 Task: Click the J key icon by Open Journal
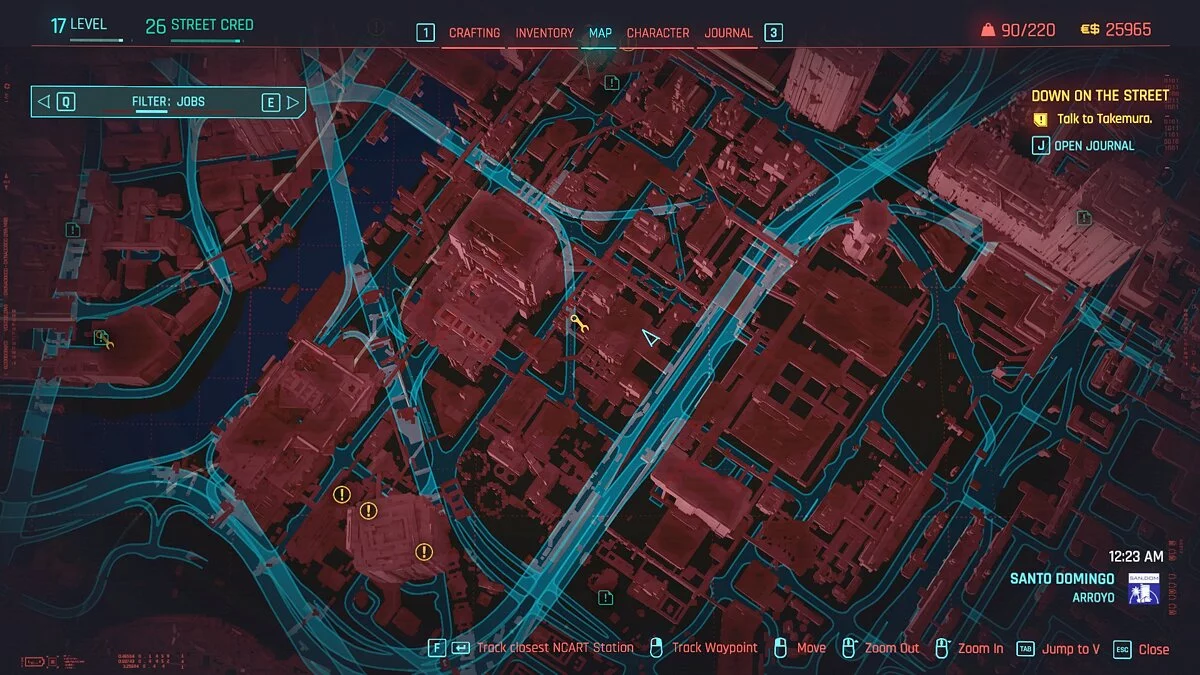point(1041,145)
